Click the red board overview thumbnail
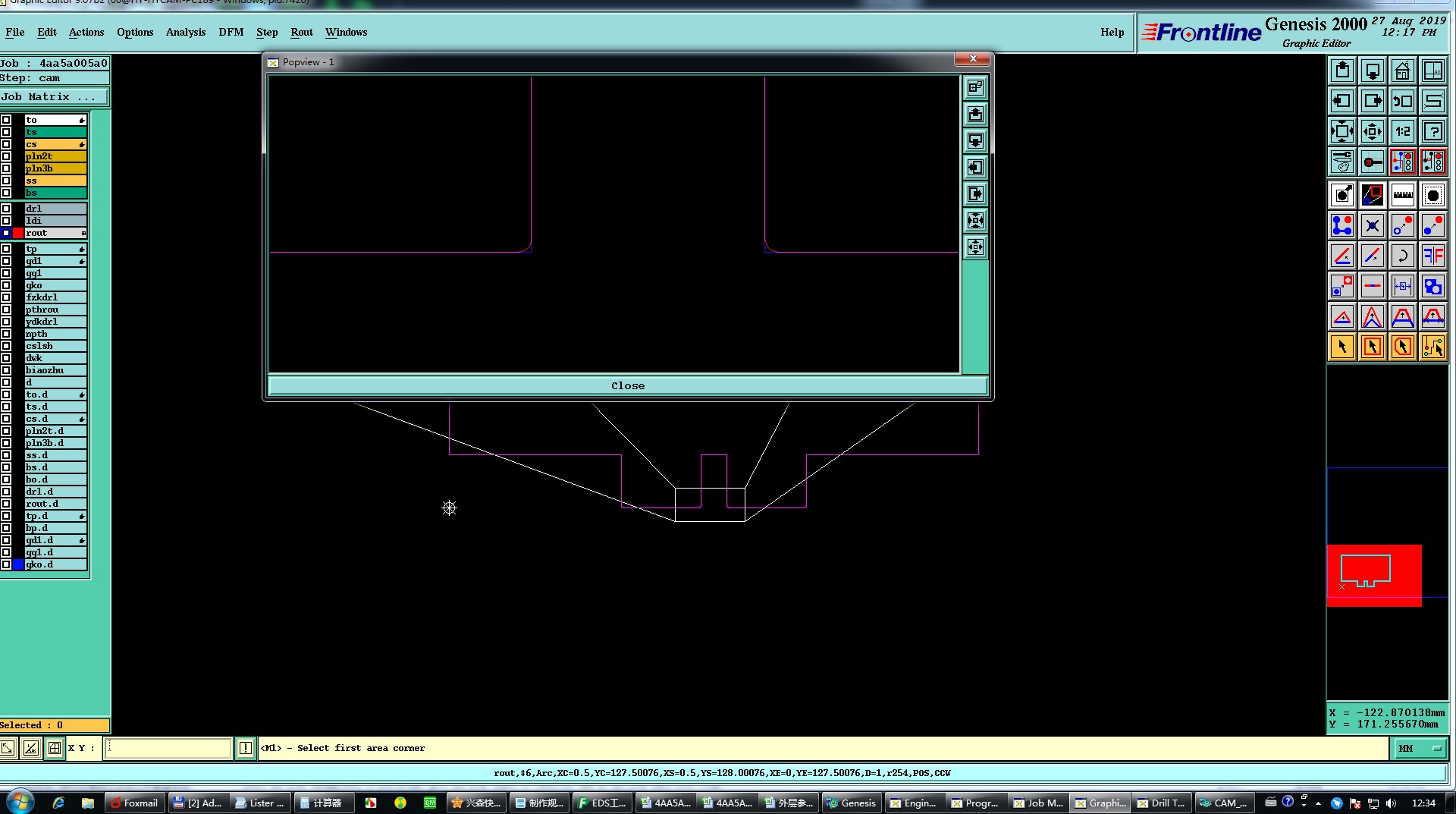The height and width of the screenshot is (814, 1456). (x=1374, y=575)
